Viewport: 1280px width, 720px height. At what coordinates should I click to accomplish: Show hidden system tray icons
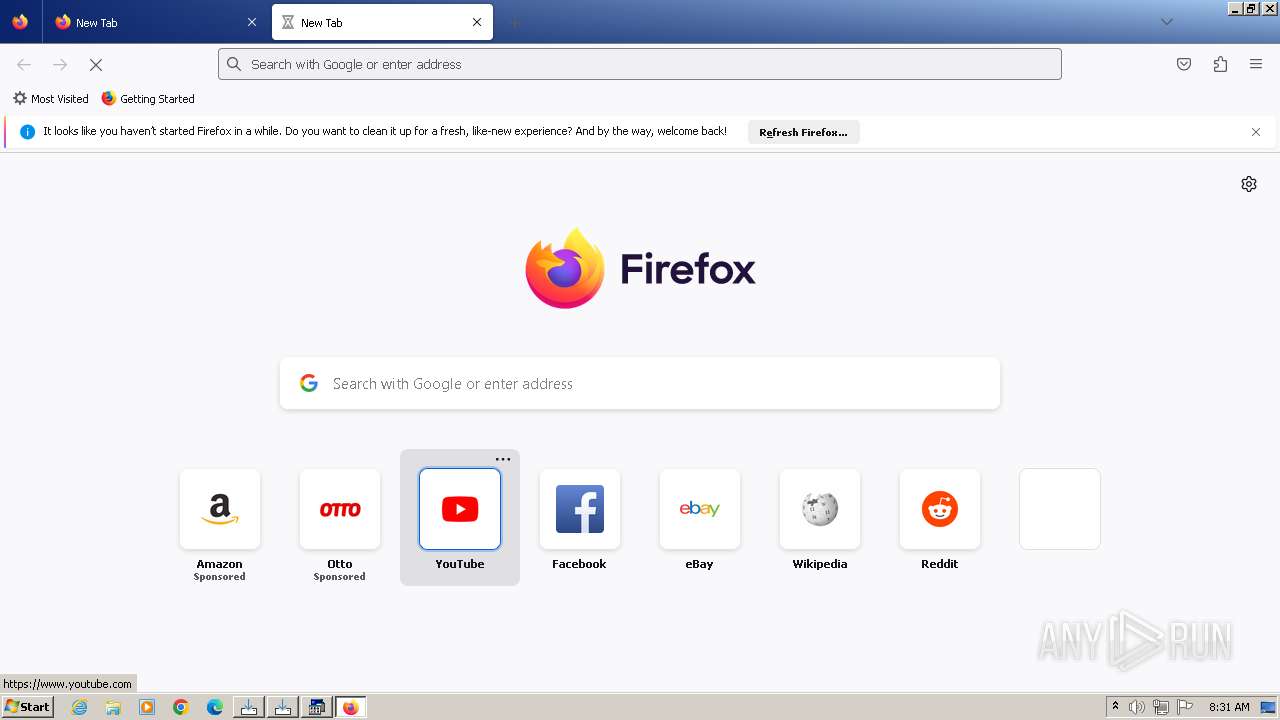pyautogui.click(x=1115, y=707)
